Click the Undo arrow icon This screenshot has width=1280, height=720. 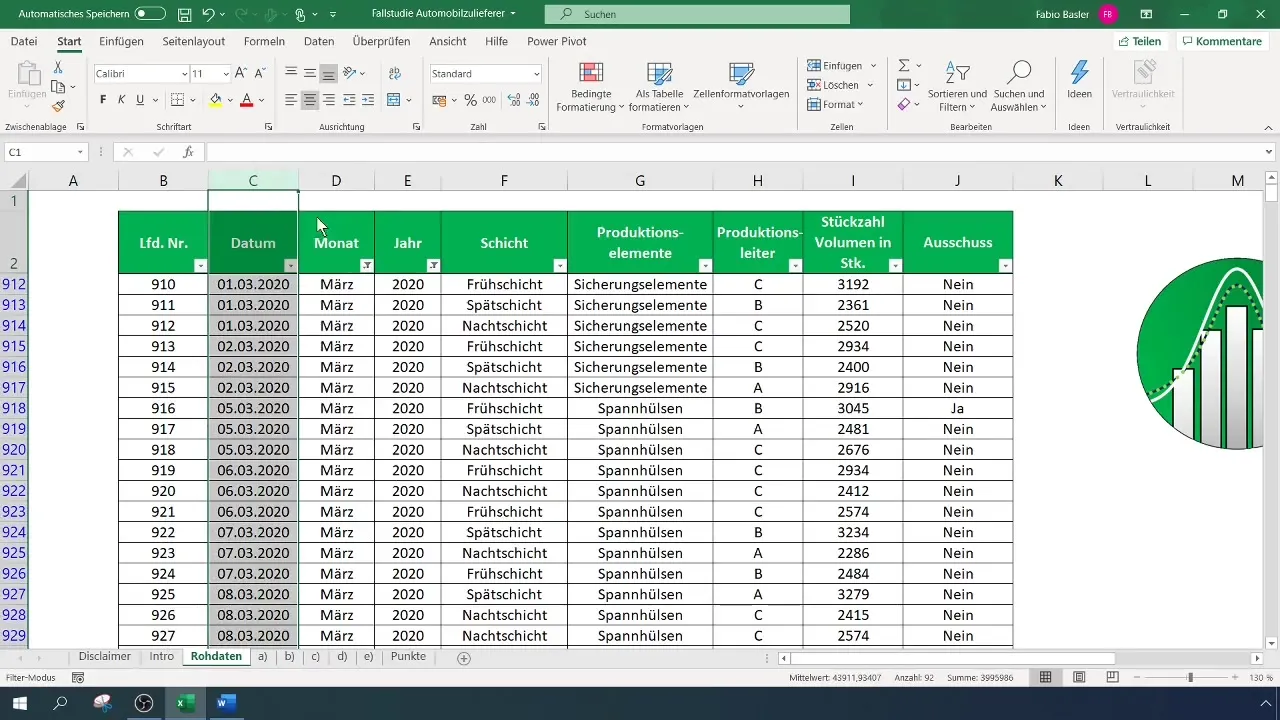coord(208,15)
